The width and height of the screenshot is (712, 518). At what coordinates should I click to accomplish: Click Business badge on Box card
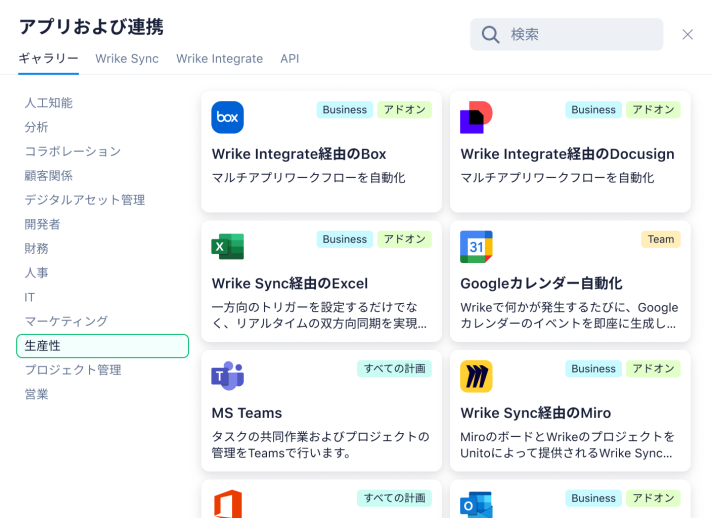point(345,110)
